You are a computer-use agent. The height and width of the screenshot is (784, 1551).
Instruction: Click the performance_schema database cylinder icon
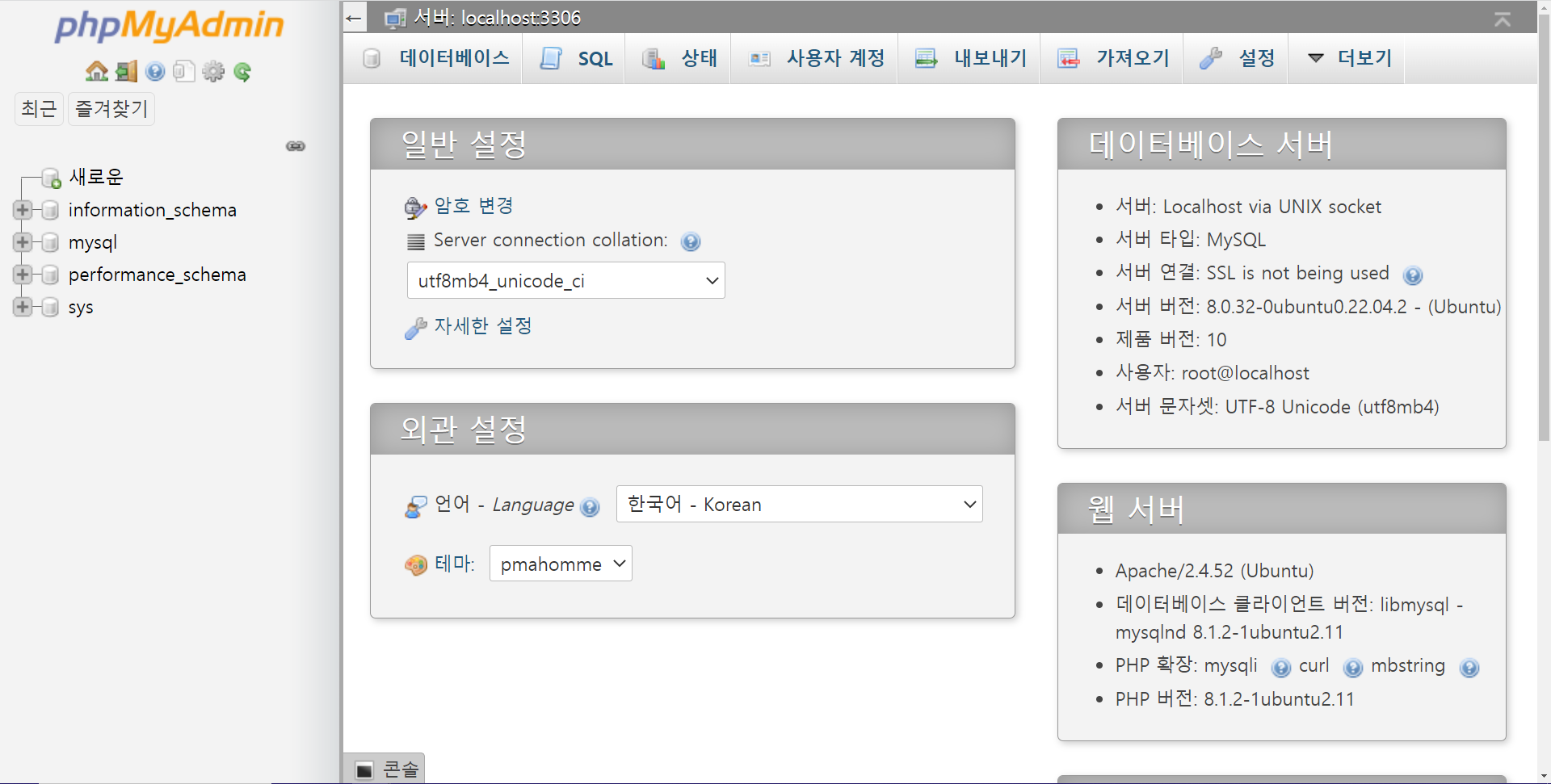(50, 275)
